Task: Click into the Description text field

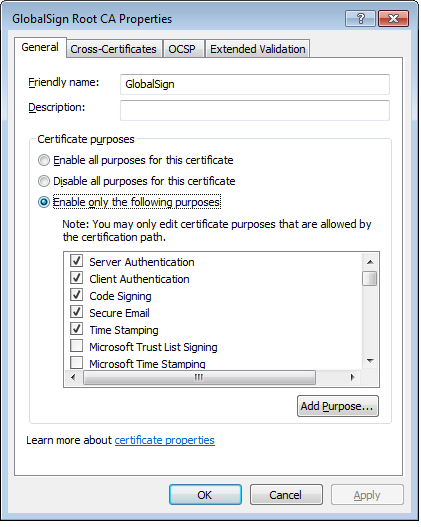Action: point(255,110)
